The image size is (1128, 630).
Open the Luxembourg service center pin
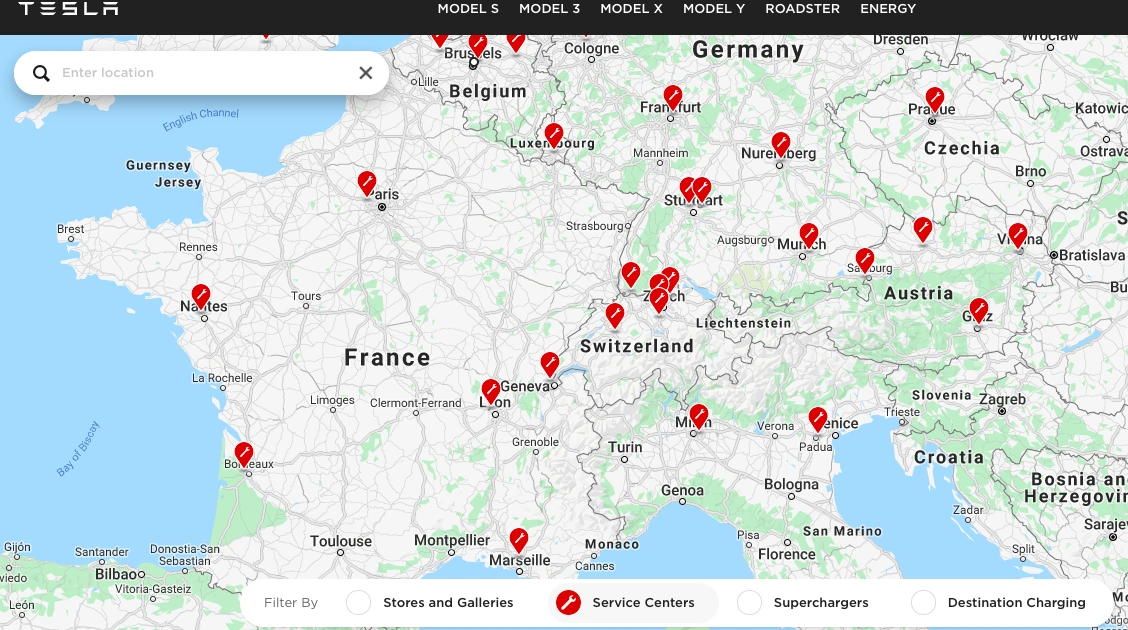[554, 135]
